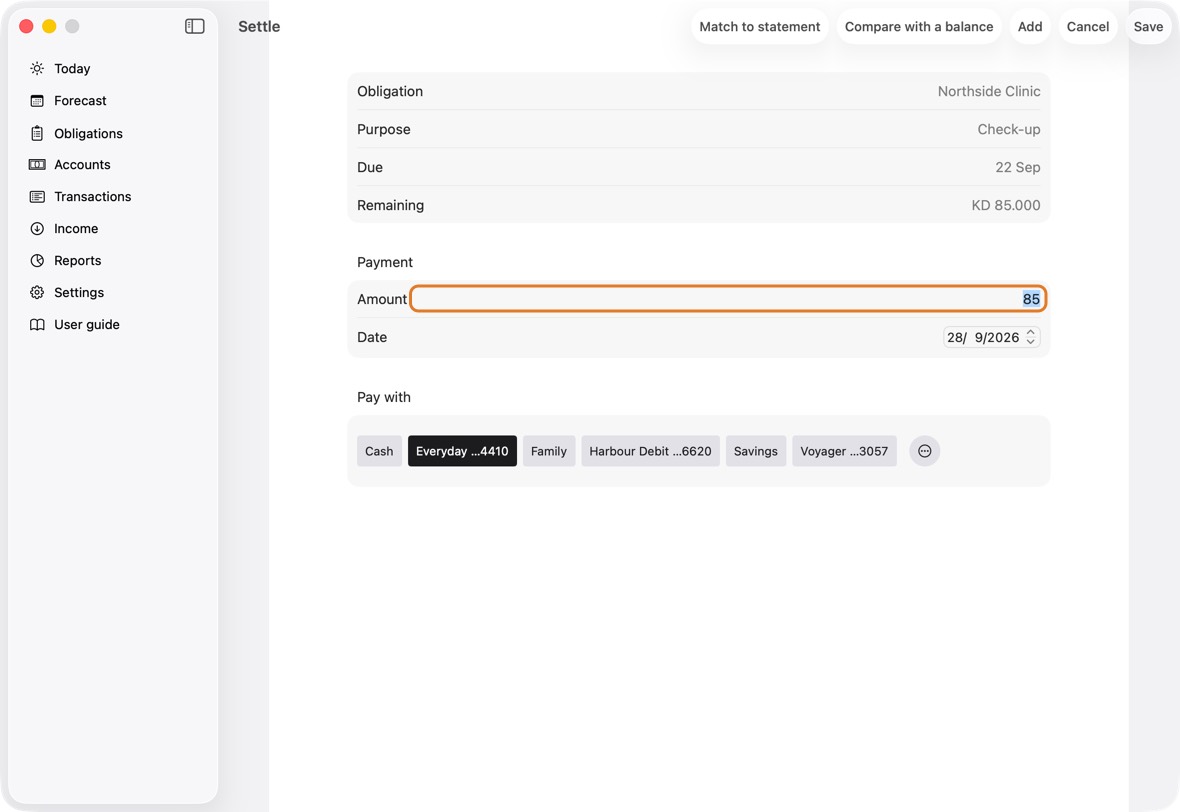Select Savings payment account

[756, 451]
